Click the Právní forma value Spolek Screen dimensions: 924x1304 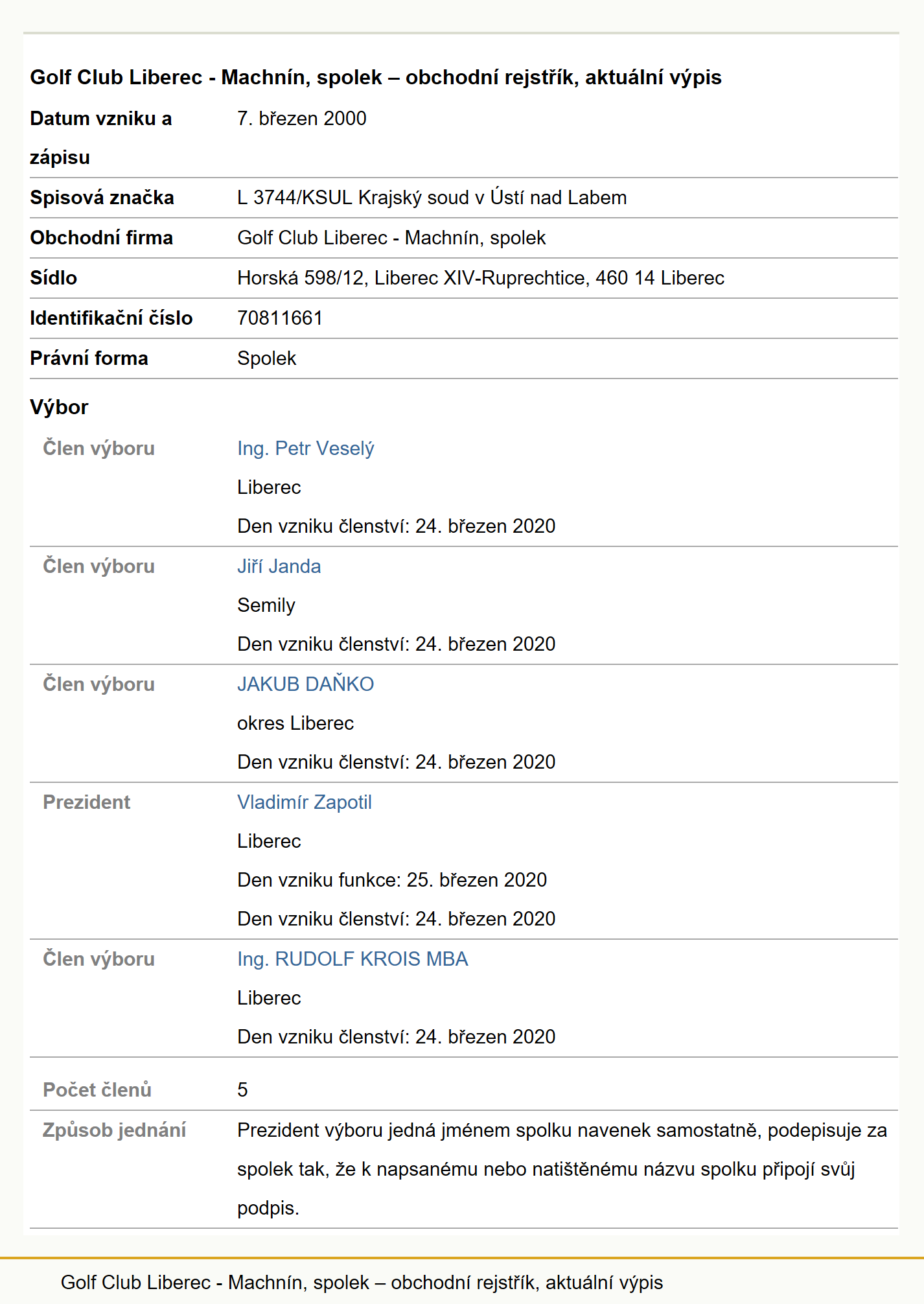pyautogui.click(x=267, y=358)
